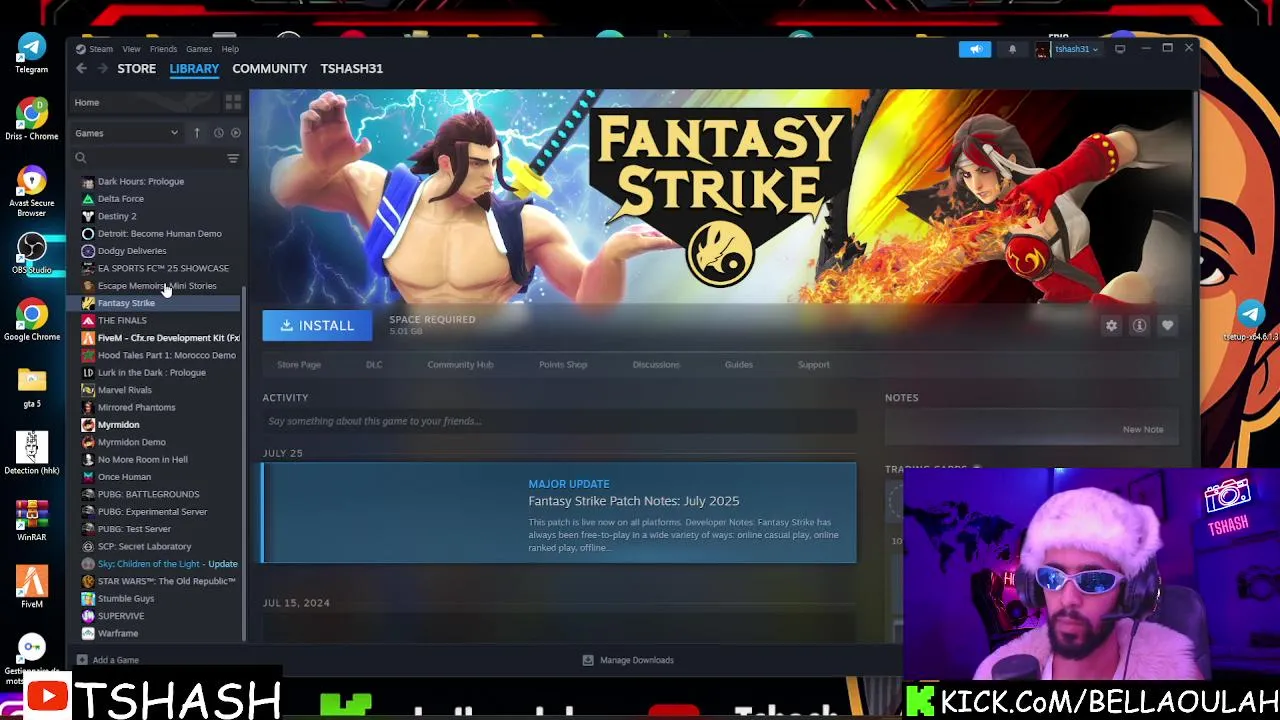
Task: Open the Games menu
Action: point(198,49)
